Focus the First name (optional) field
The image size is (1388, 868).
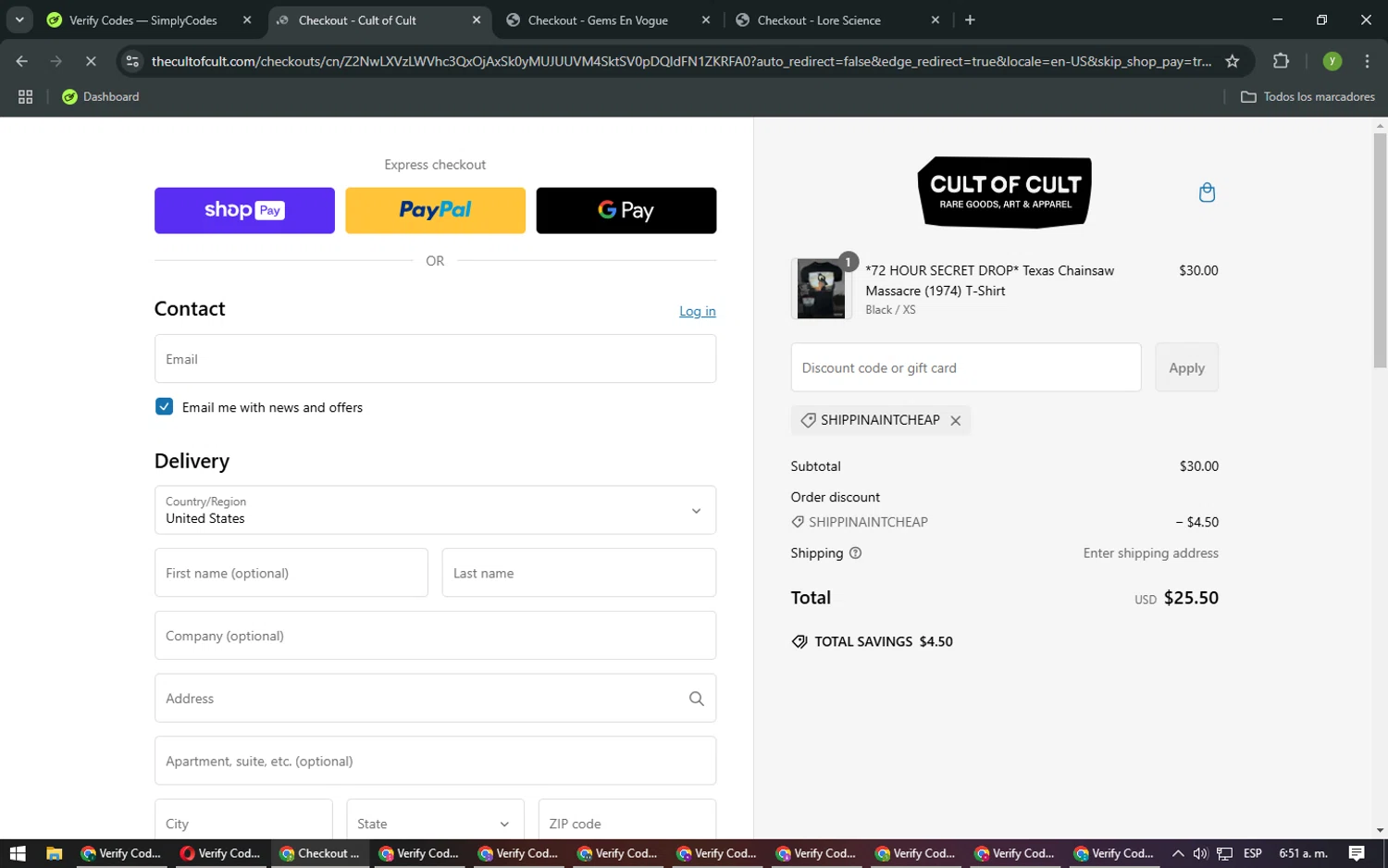click(291, 573)
